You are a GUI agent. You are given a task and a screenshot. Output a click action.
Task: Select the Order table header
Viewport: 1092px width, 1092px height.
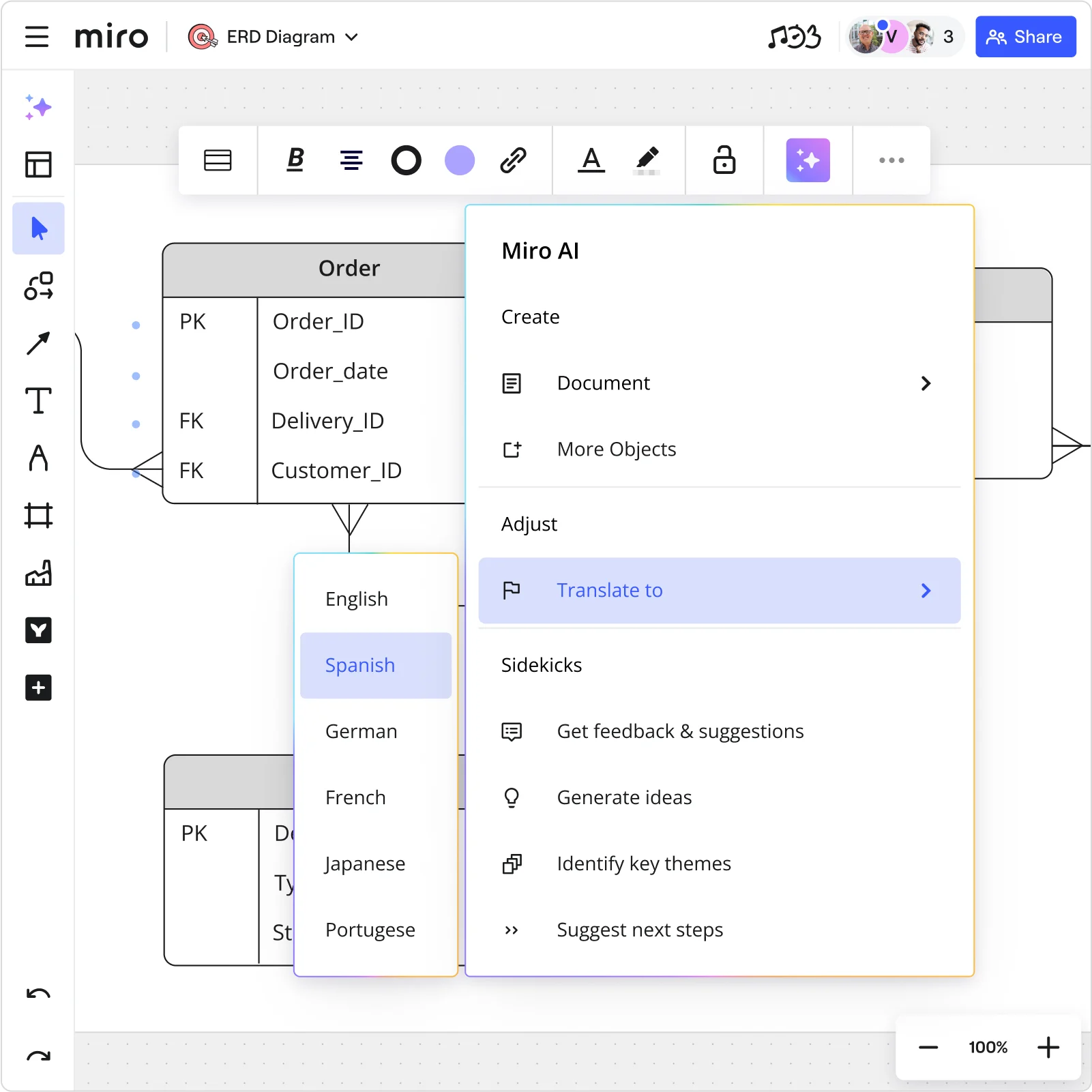point(314,269)
